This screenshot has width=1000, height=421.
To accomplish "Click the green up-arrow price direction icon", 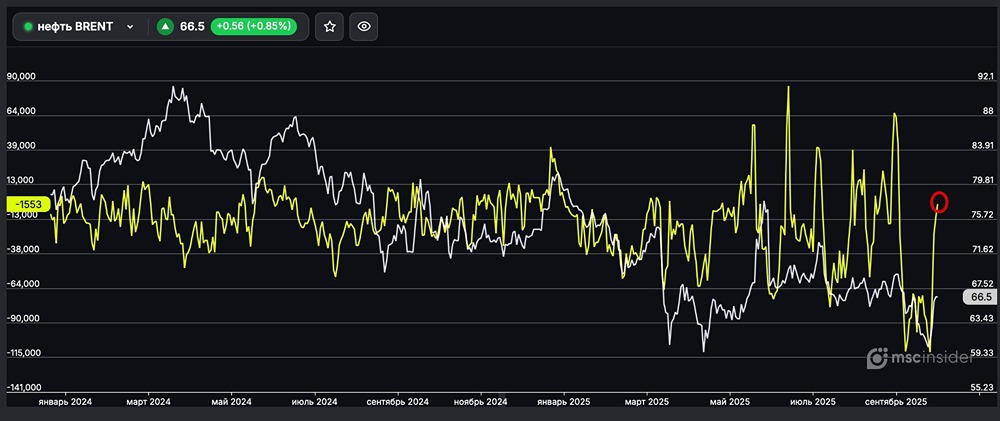I will [x=165, y=27].
